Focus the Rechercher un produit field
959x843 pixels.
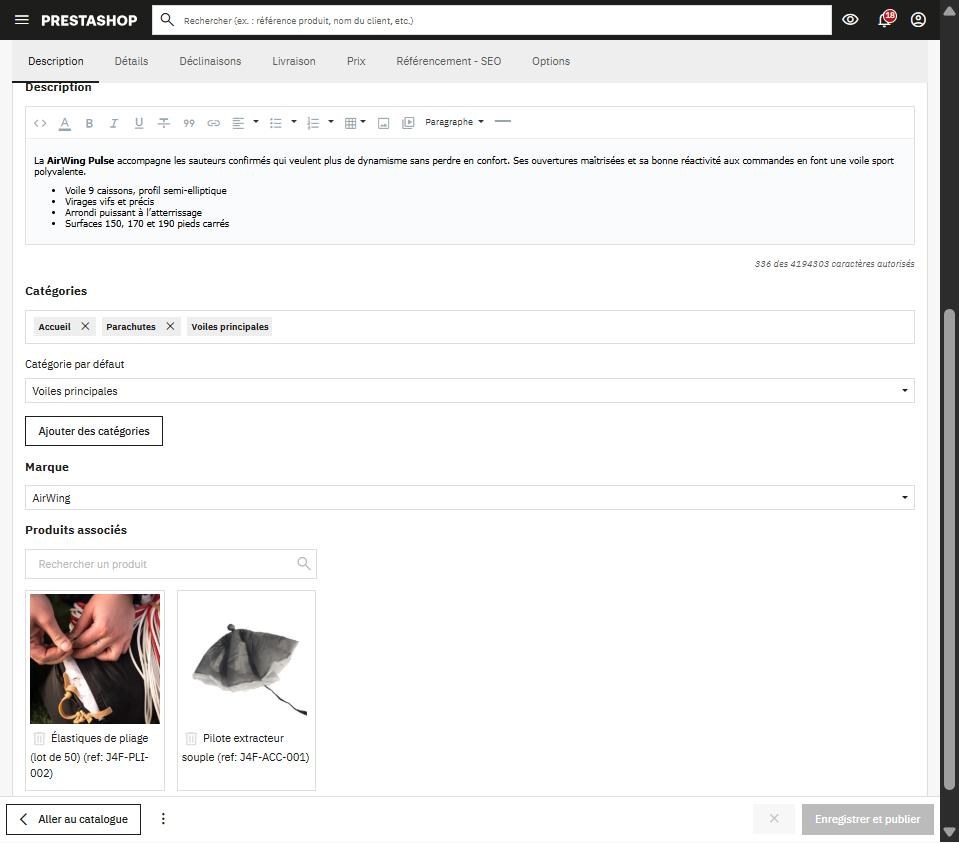point(171,564)
